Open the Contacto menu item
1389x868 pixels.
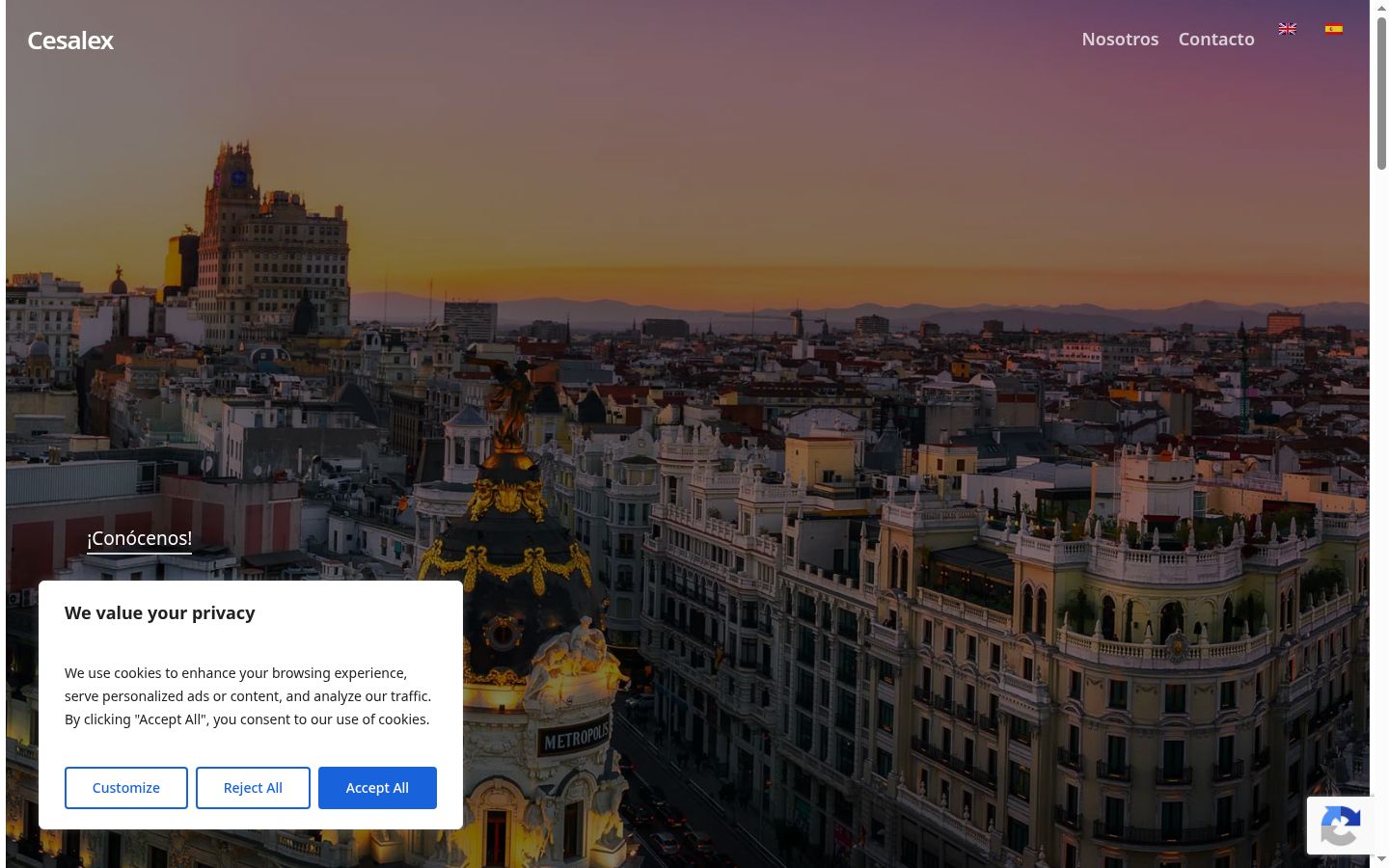[x=1216, y=40]
